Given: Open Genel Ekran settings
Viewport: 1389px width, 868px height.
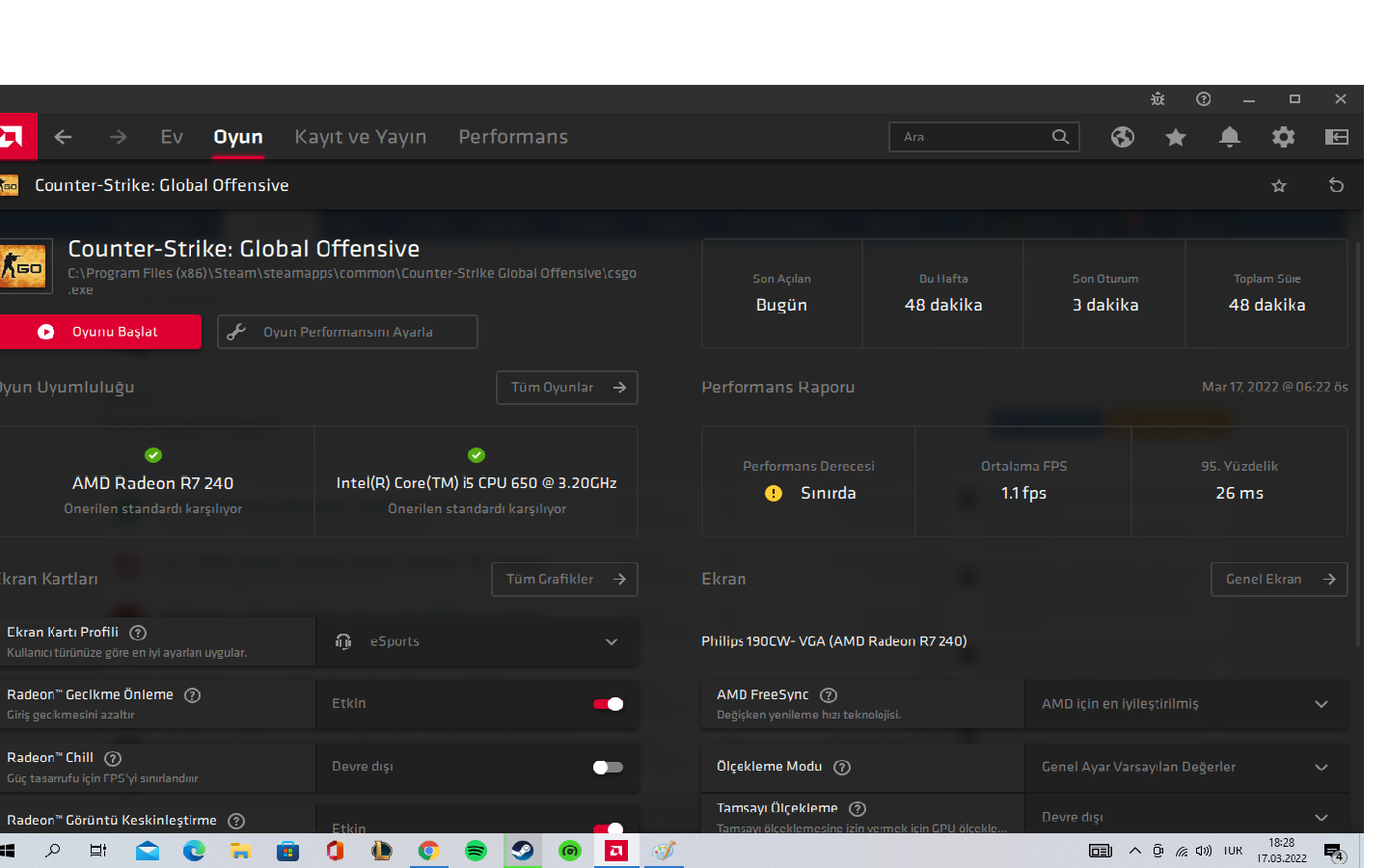Looking at the screenshot, I should click(x=1279, y=580).
